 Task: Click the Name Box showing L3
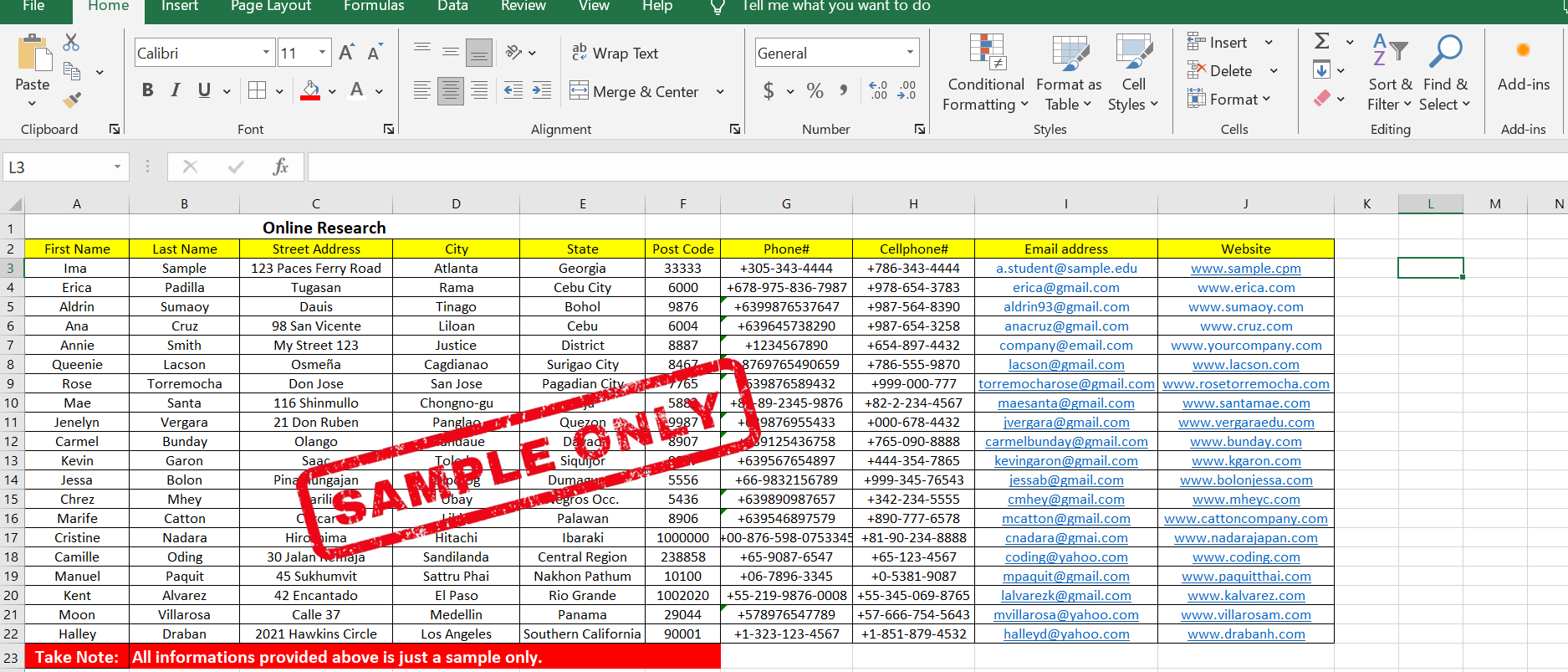point(57,167)
